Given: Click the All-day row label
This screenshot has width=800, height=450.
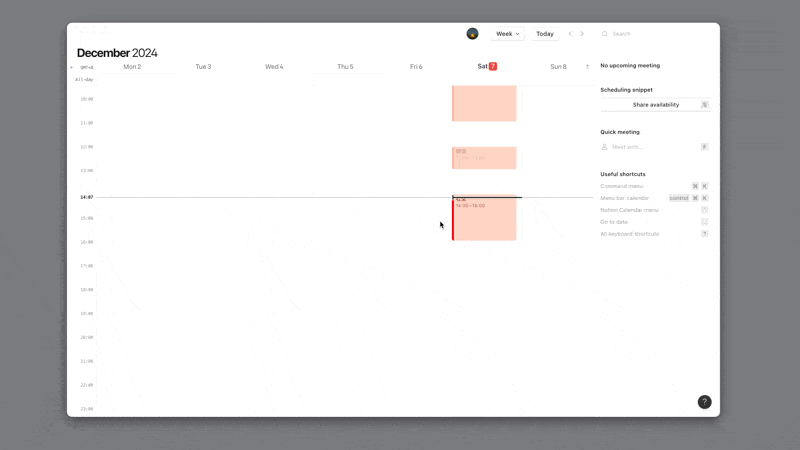Looking at the screenshot, I should coord(84,80).
